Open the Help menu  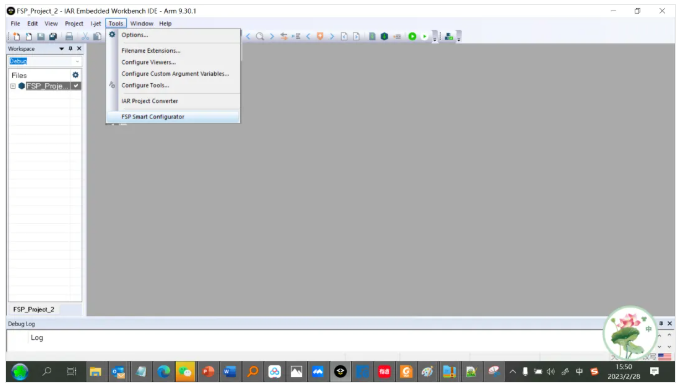(165, 23)
